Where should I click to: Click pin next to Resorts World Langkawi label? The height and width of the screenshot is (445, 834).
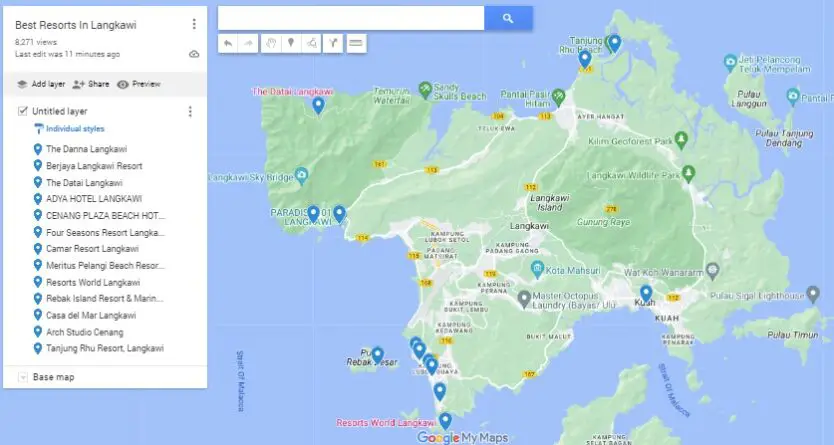445,421
